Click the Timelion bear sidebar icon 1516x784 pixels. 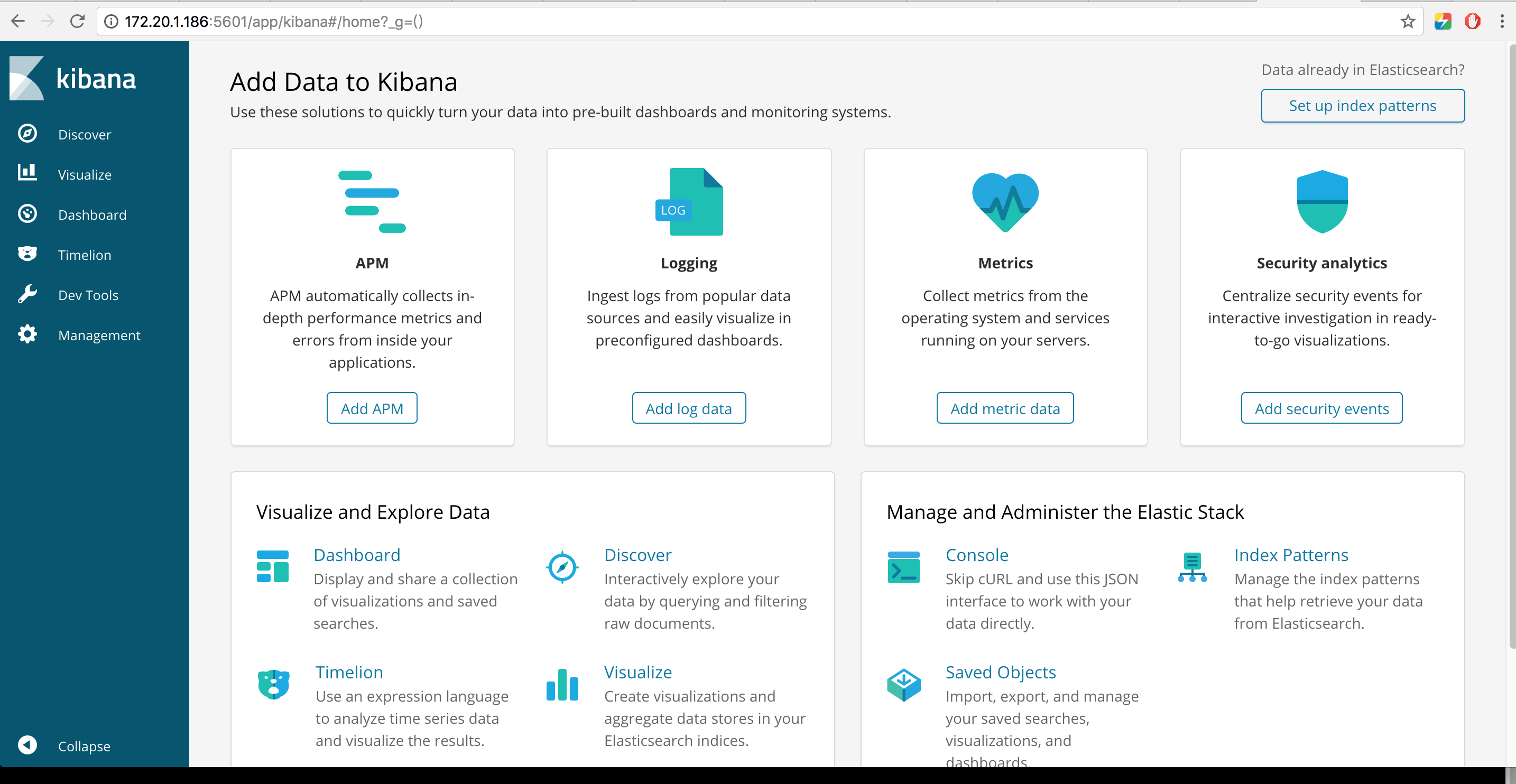[x=27, y=254]
